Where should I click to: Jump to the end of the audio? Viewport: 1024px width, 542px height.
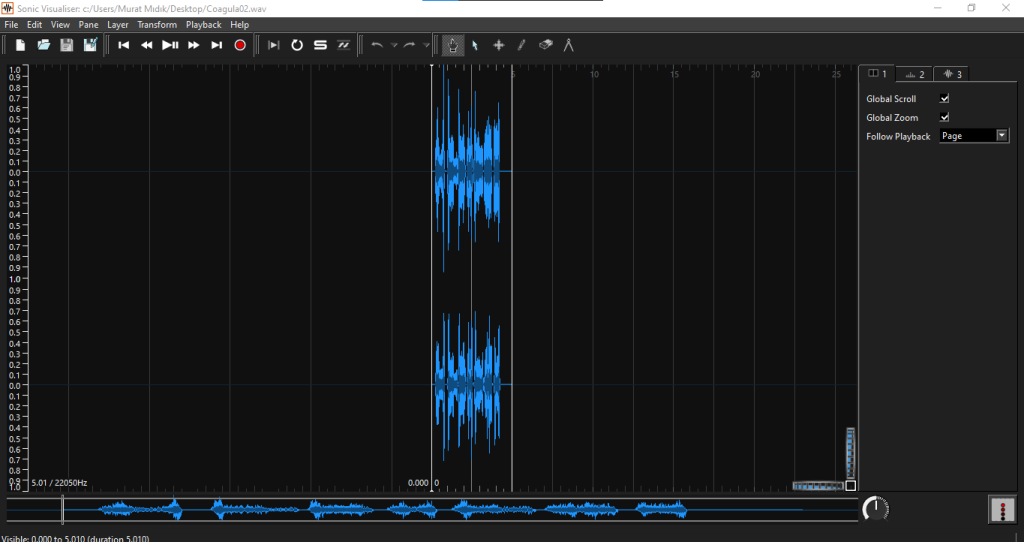[216, 45]
